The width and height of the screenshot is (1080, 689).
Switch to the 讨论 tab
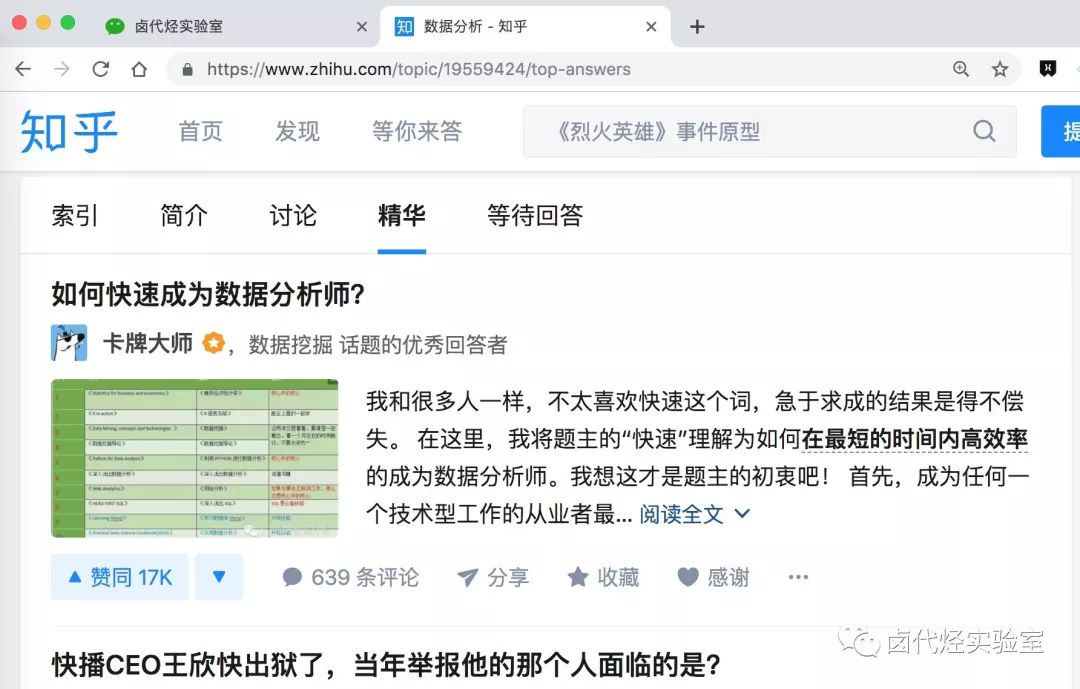pyautogui.click(x=293, y=215)
